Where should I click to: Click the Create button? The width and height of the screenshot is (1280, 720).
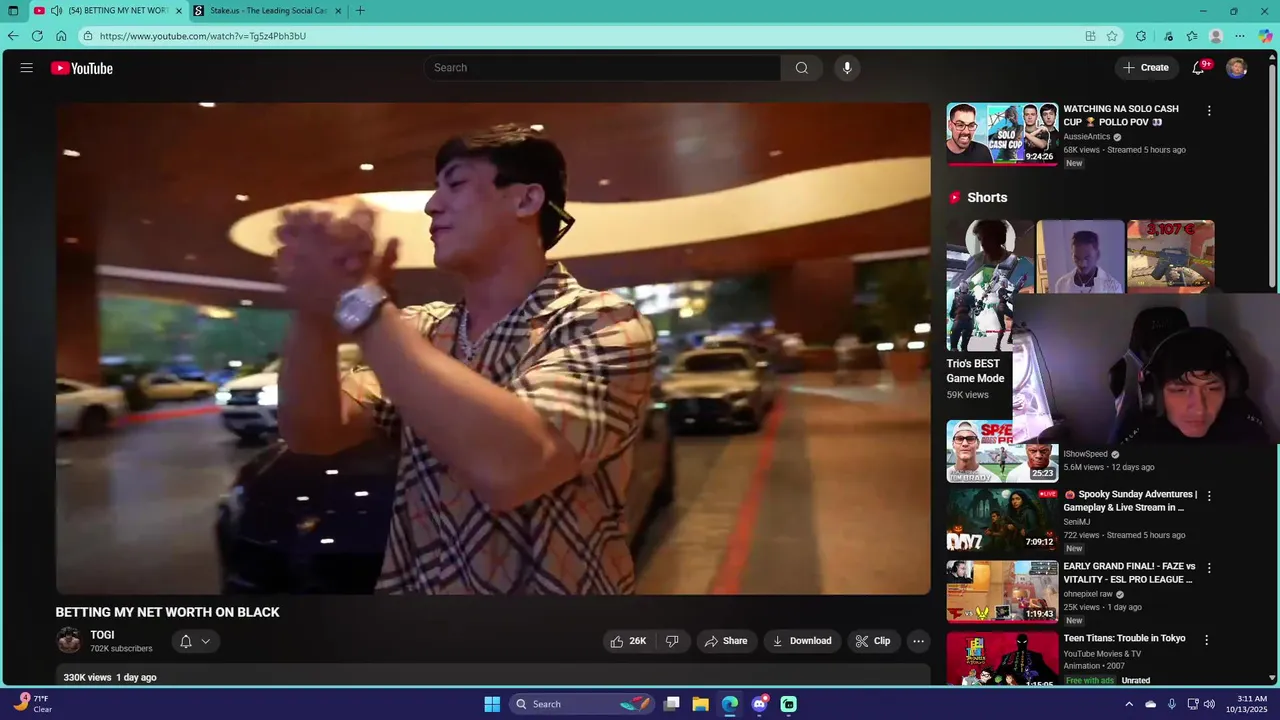(1146, 68)
